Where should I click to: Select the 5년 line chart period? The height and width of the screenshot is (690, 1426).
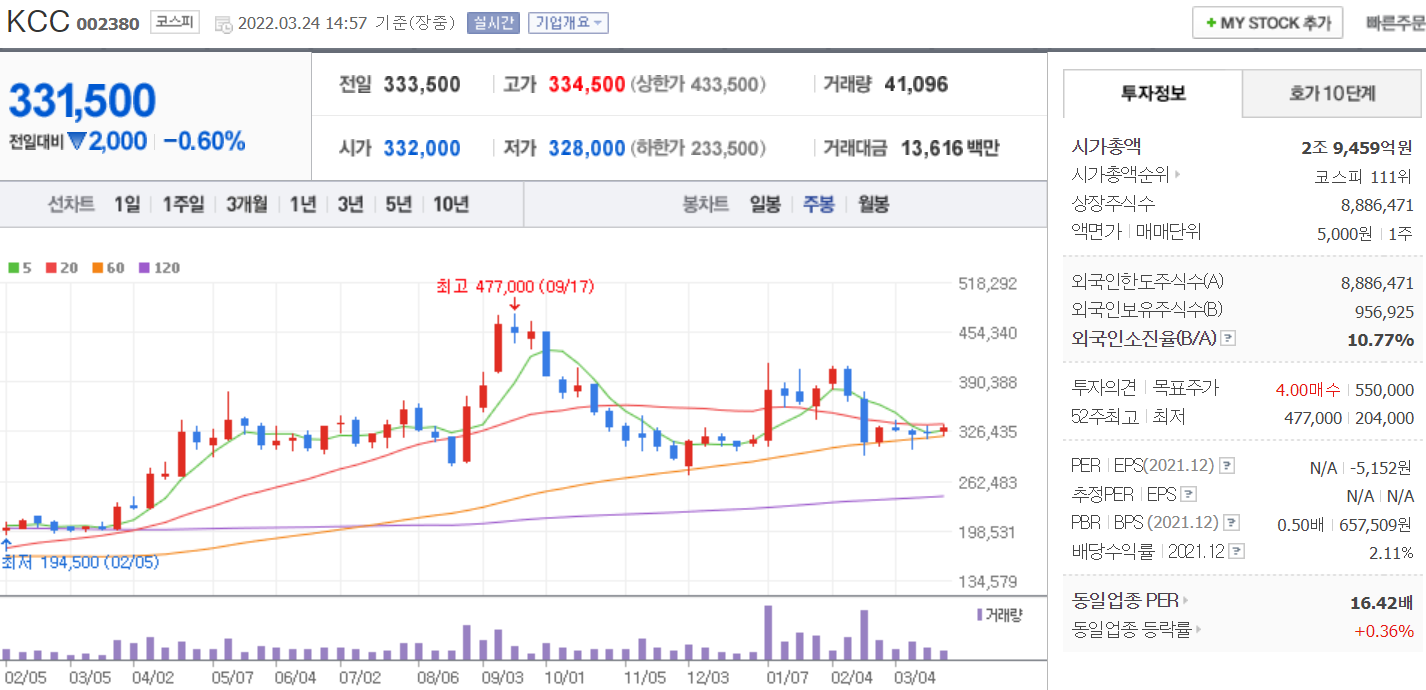[398, 205]
